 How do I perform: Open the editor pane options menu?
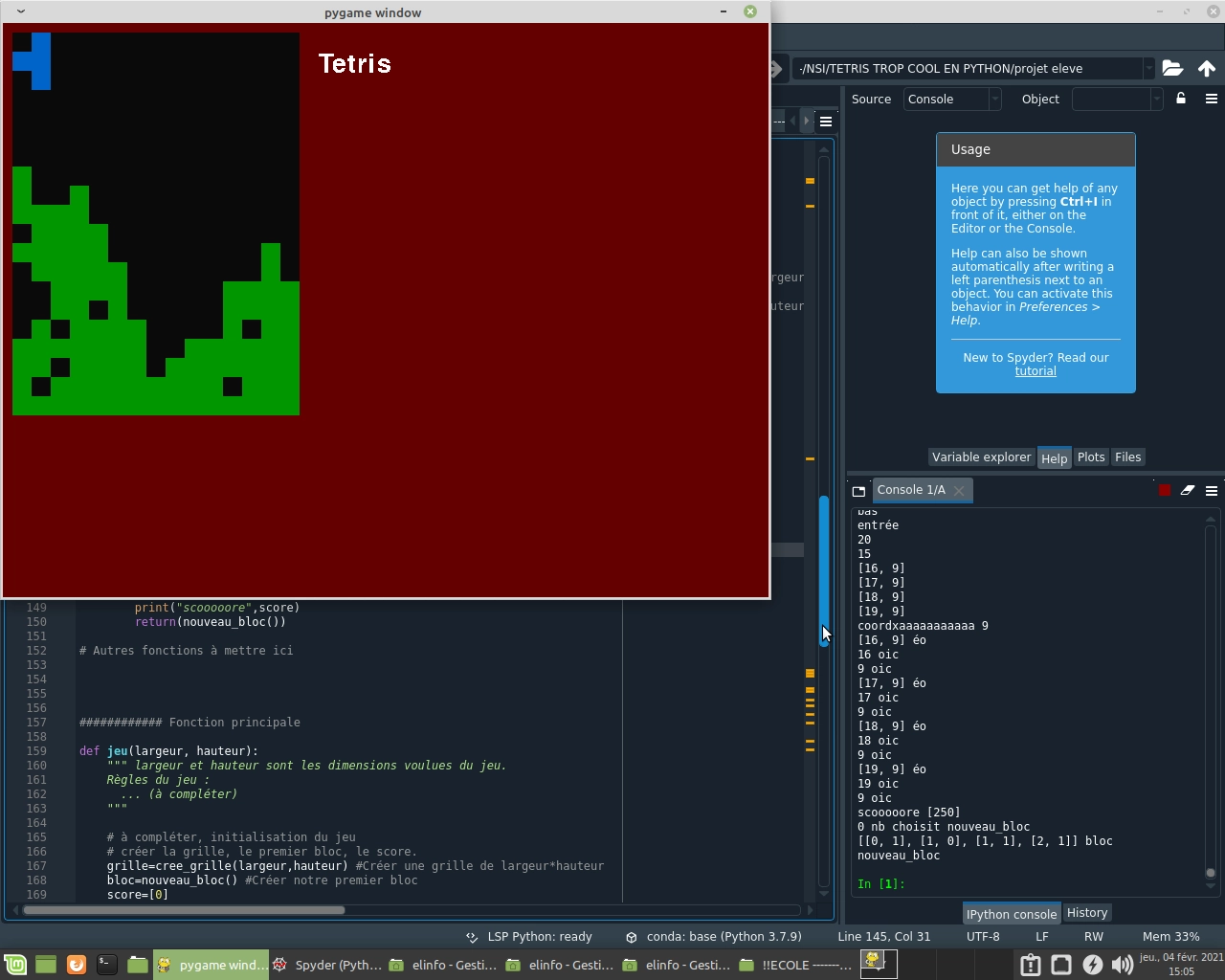pyautogui.click(x=826, y=122)
